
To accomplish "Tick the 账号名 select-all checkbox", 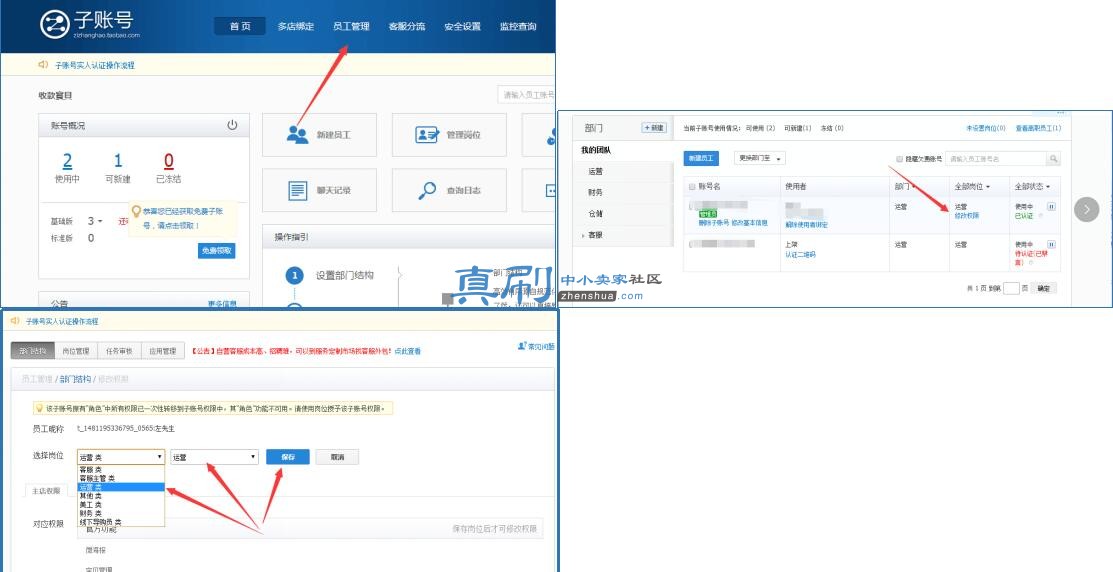I will click(x=692, y=187).
